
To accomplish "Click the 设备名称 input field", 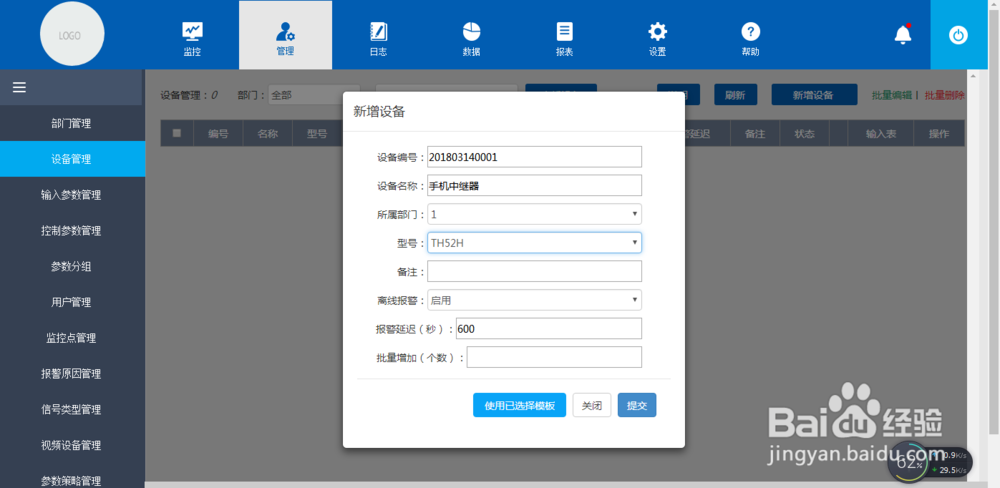I will pyautogui.click(x=534, y=186).
